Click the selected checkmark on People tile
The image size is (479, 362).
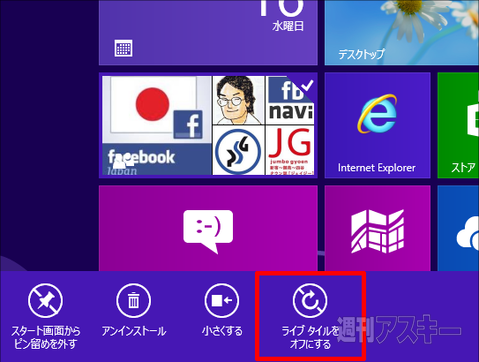coord(307,85)
